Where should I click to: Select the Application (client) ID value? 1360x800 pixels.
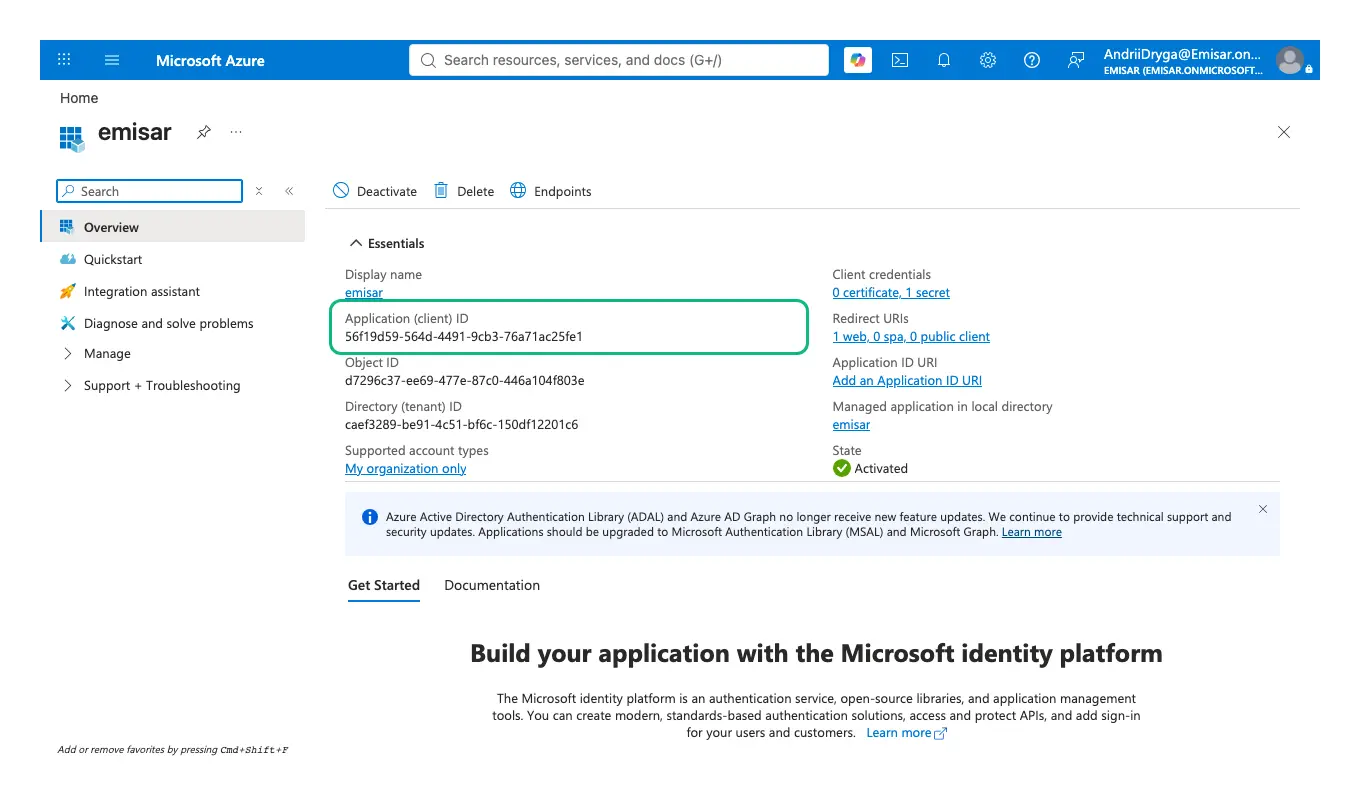464,337
